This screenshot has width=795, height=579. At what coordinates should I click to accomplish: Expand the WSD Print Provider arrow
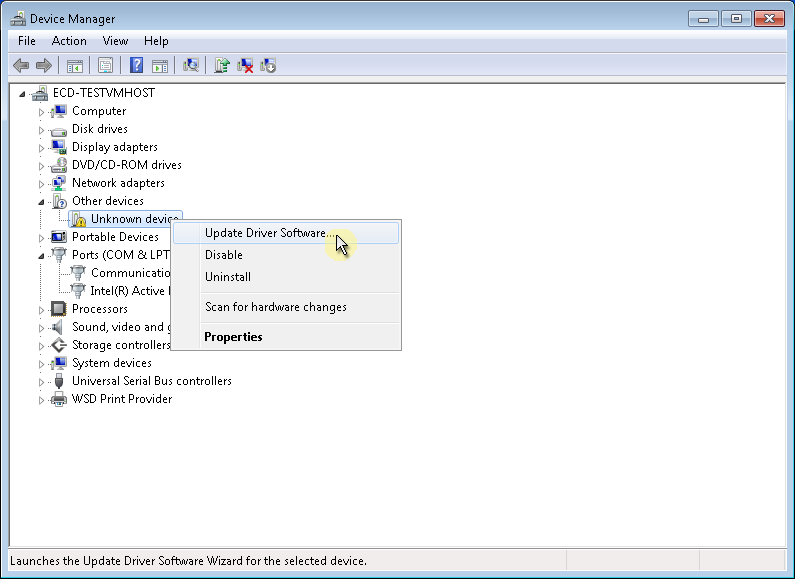(x=42, y=400)
